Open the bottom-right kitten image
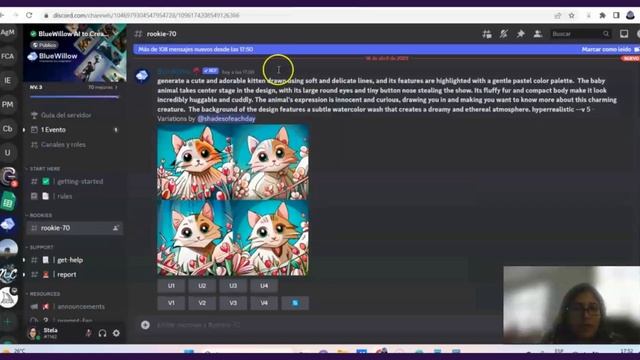The width and height of the screenshot is (640, 360). 271,238
